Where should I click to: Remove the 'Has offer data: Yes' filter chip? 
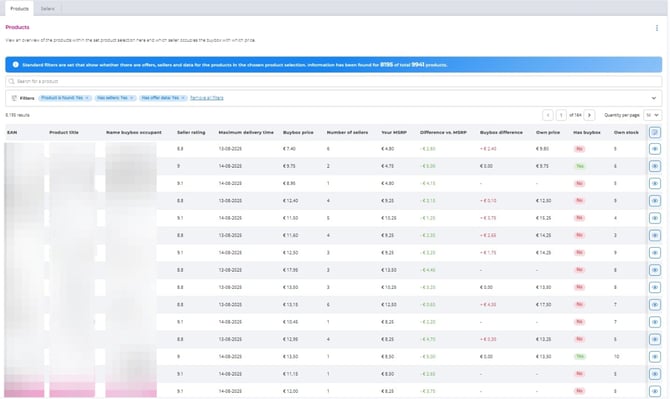(x=183, y=98)
